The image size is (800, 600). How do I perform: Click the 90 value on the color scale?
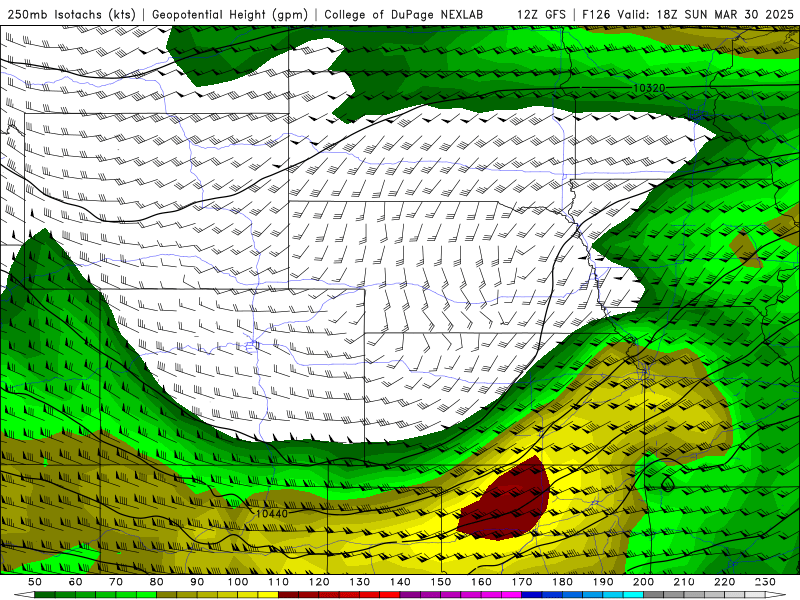[x=197, y=582]
